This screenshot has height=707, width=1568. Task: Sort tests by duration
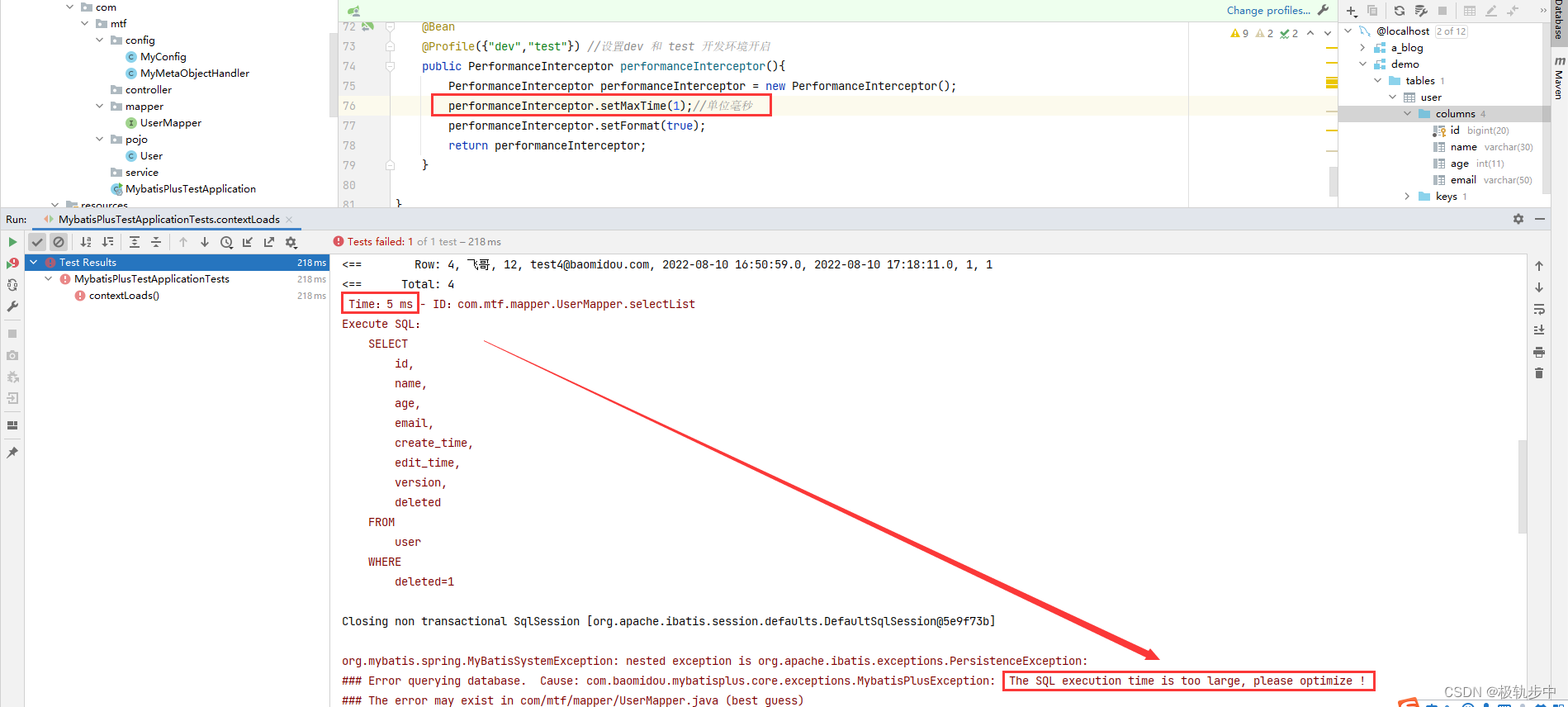click(107, 242)
